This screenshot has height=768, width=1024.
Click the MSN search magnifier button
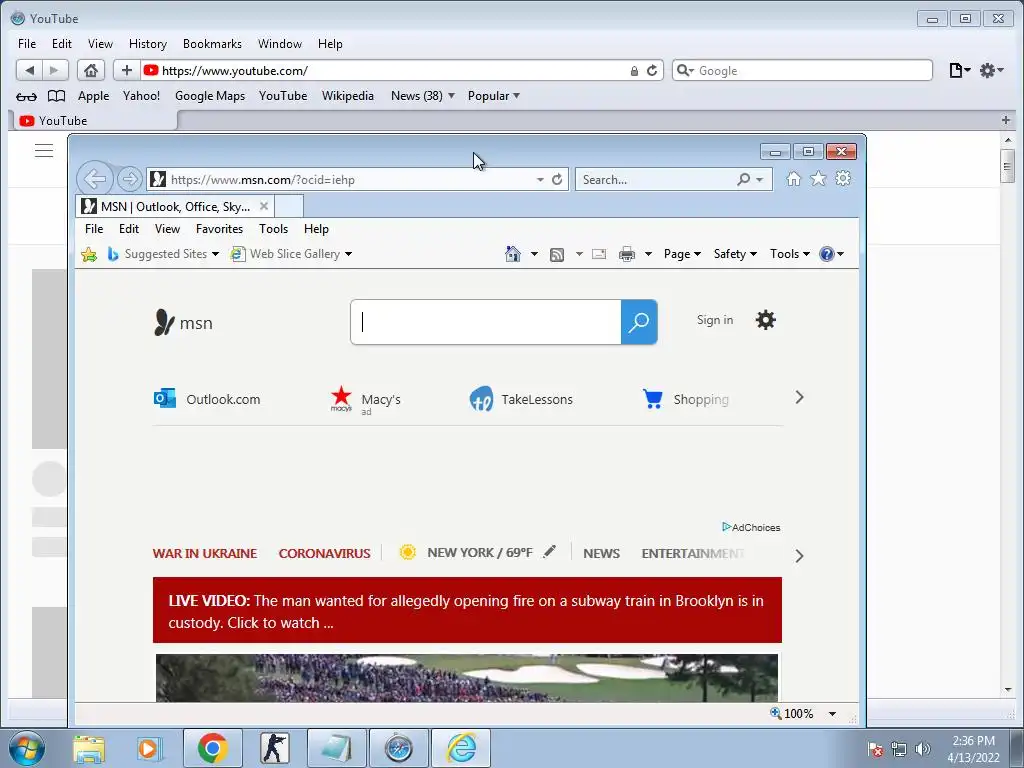[x=639, y=322]
